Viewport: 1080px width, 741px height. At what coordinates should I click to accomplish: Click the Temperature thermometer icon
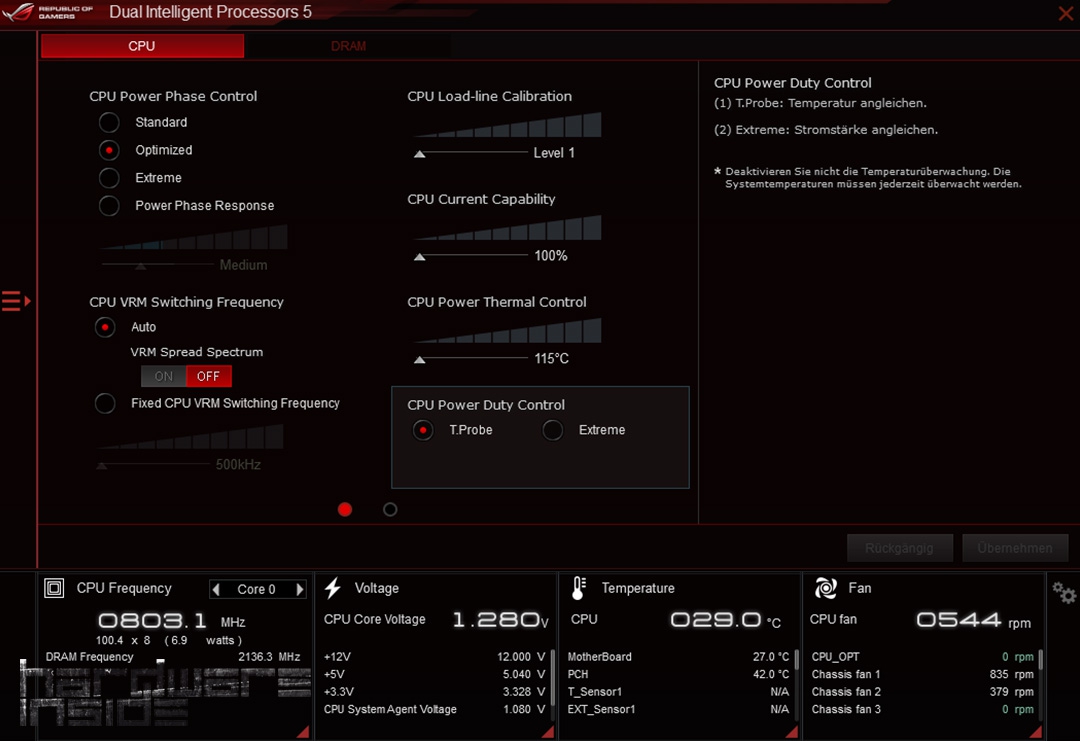(579, 588)
